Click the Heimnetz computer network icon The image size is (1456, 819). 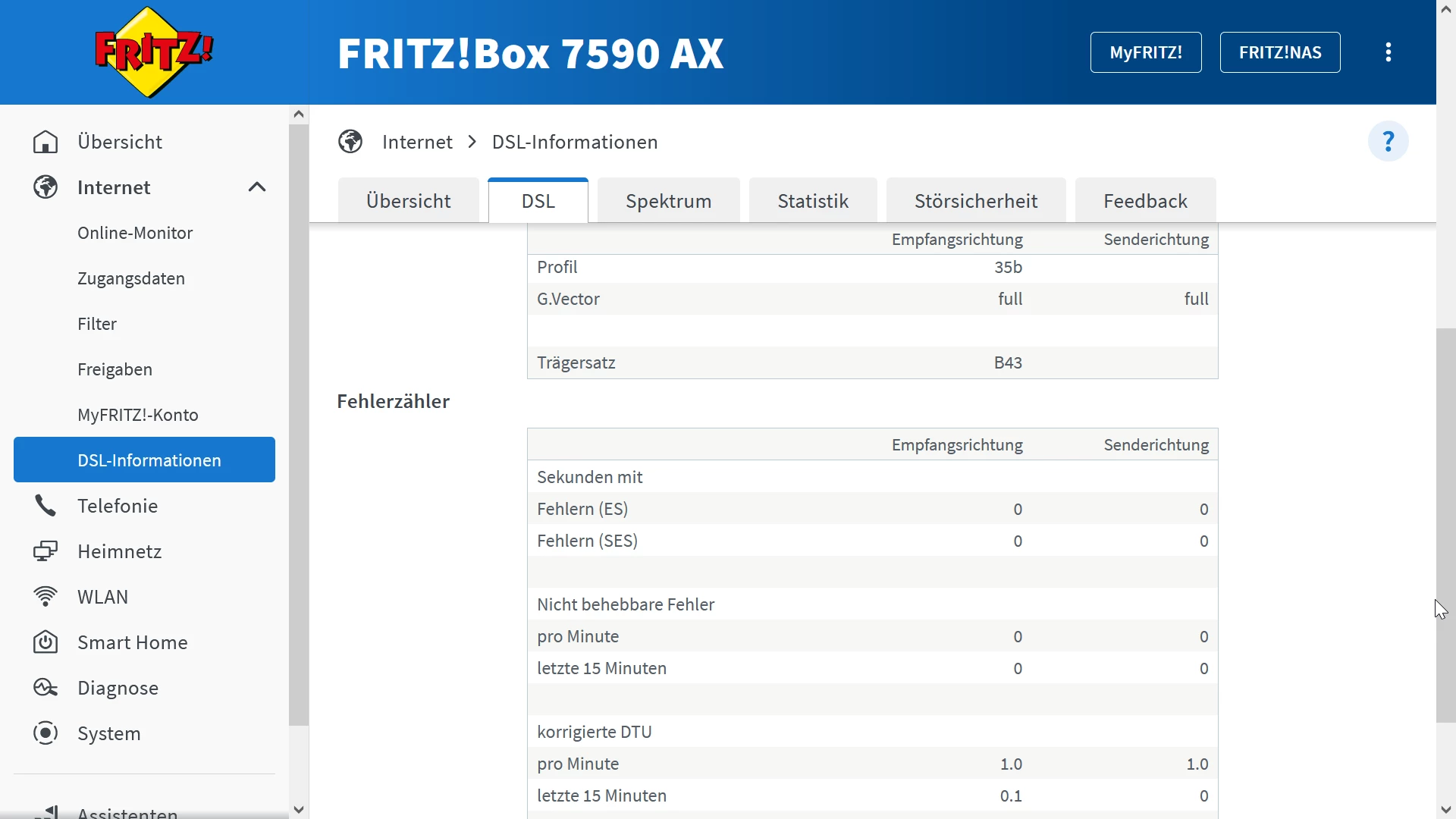click(x=45, y=551)
